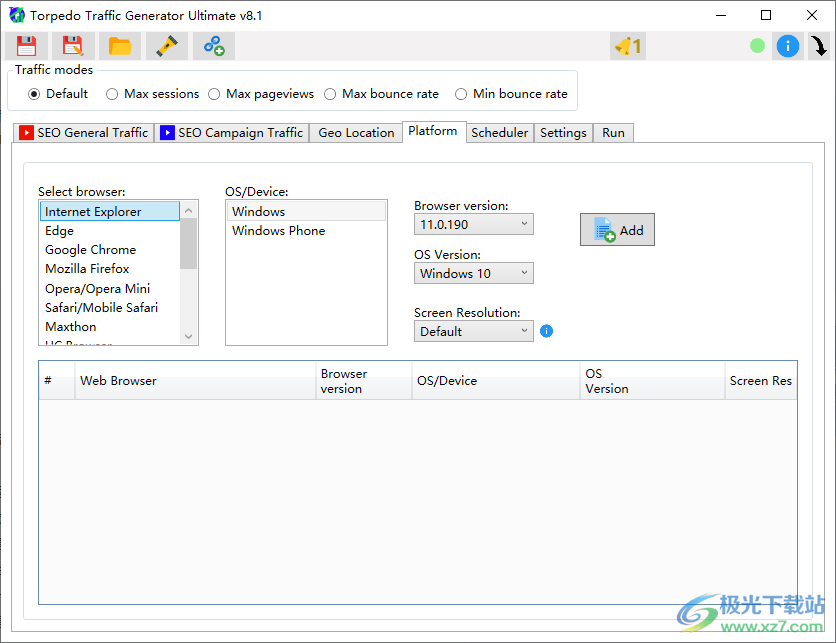The width and height of the screenshot is (836, 643).
Task: Open the yellow folder icon in toolbar
Action: [x=120, y=46]
